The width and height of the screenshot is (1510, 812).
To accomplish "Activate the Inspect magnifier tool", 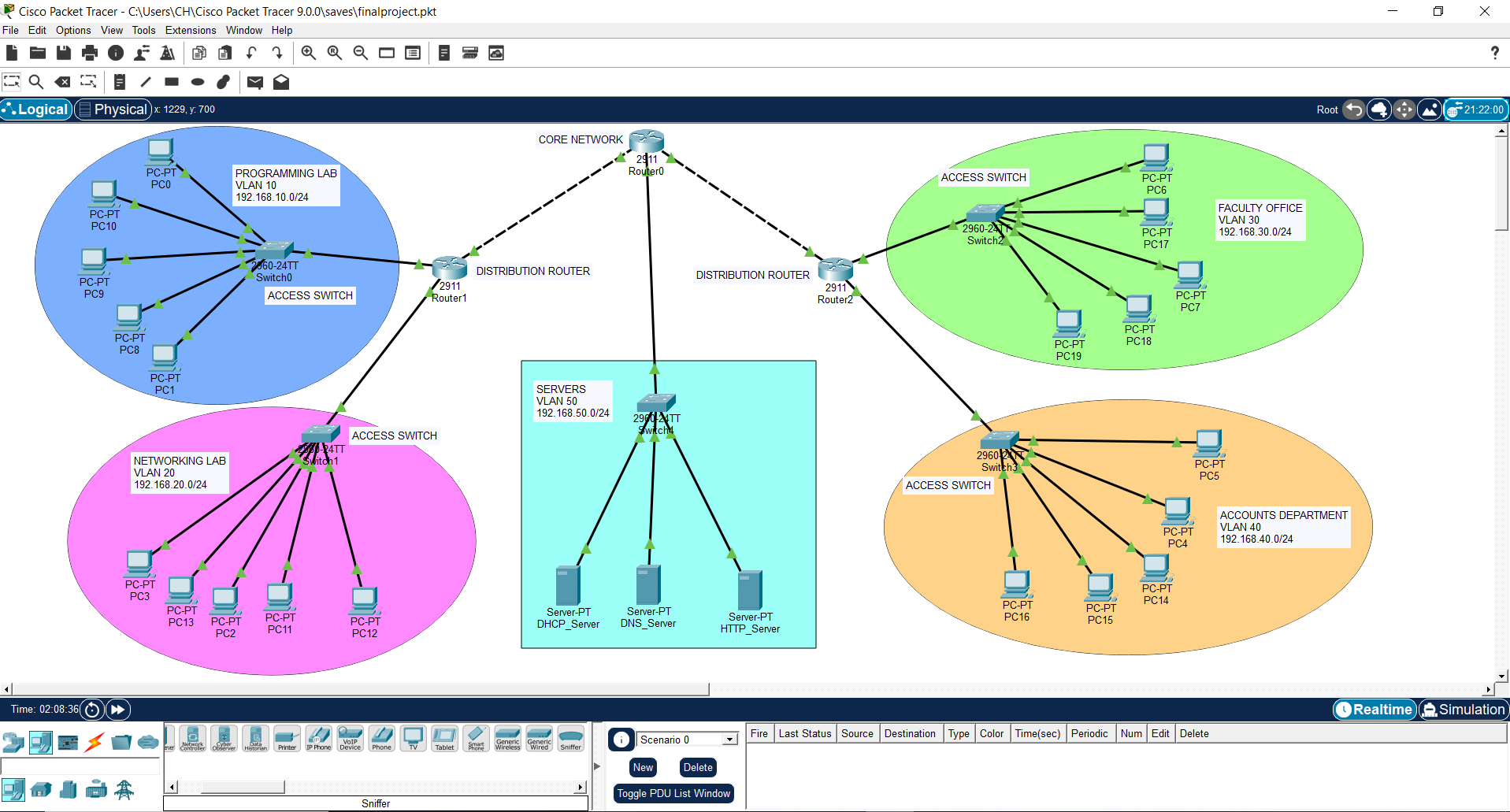I will pos(36,81).
